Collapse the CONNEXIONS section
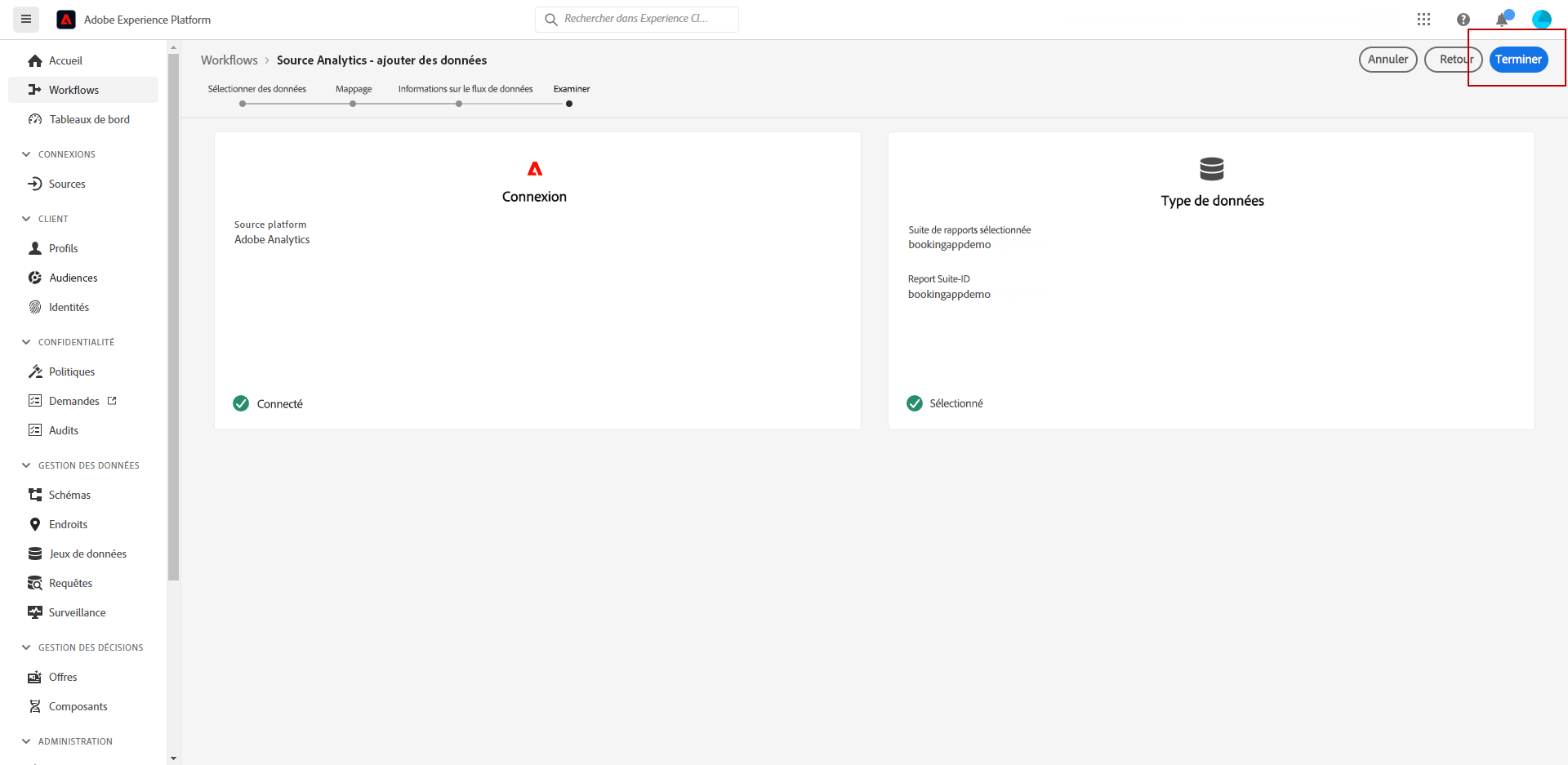 pos(26,154)
